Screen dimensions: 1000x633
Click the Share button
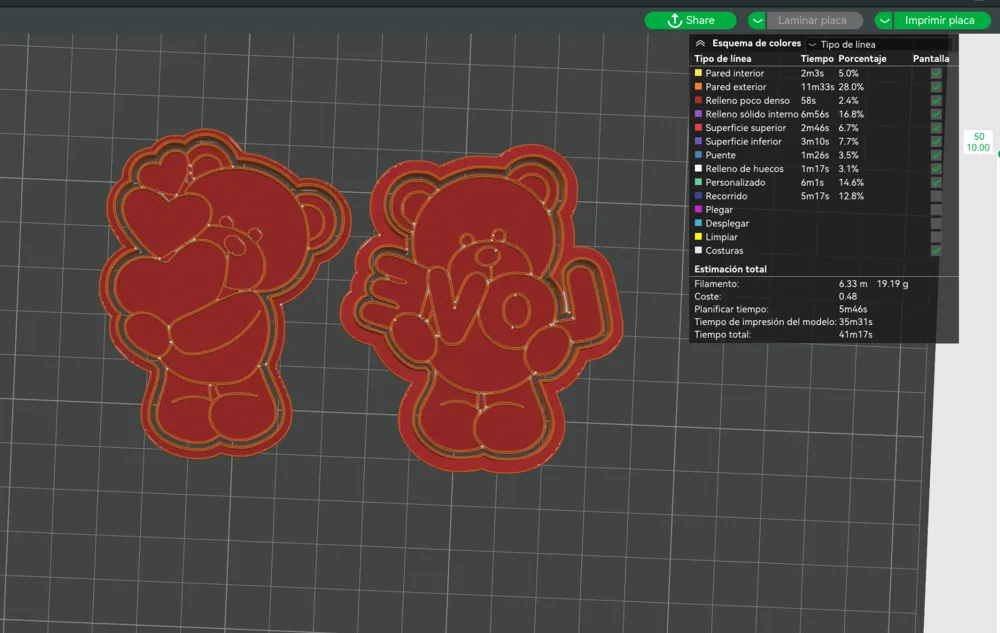tap(691, 20)
